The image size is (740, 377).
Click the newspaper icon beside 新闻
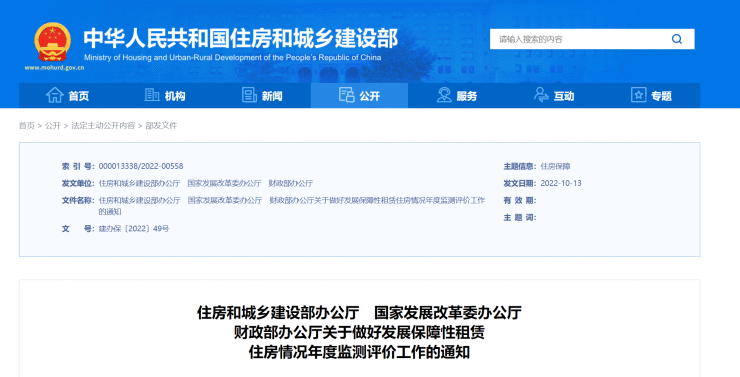click(249, 95)
